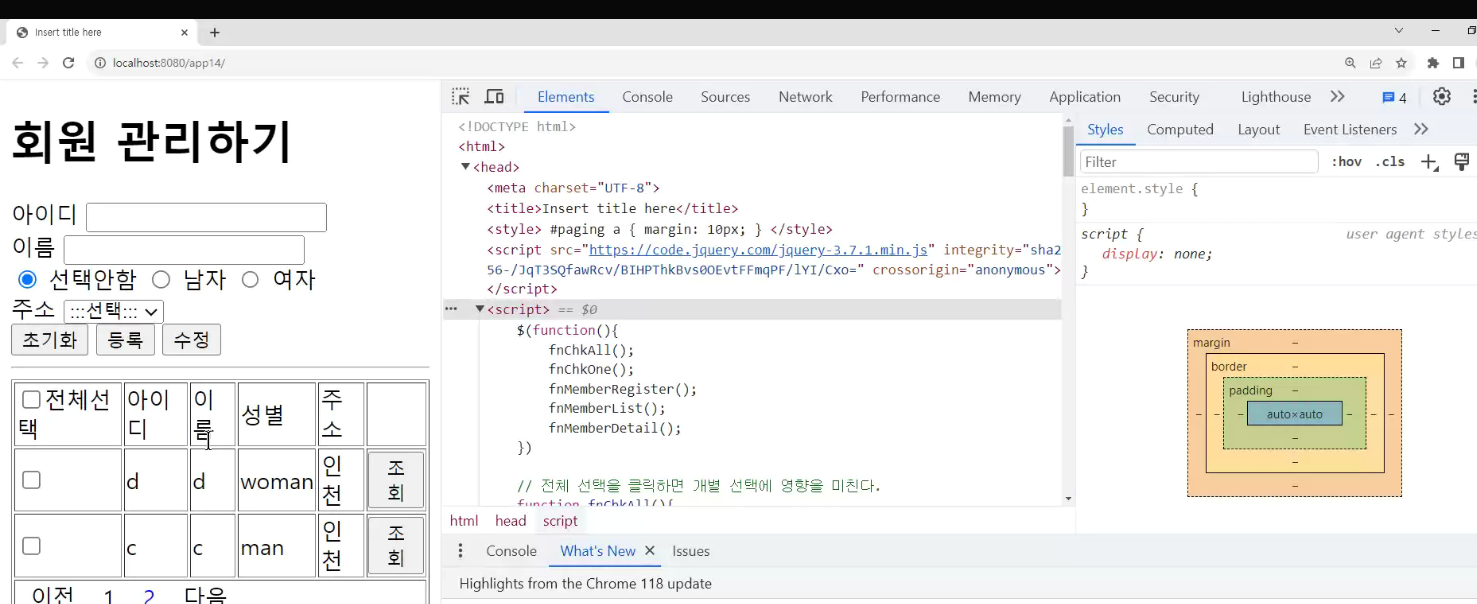Click the 등록 button

point(125,340)
